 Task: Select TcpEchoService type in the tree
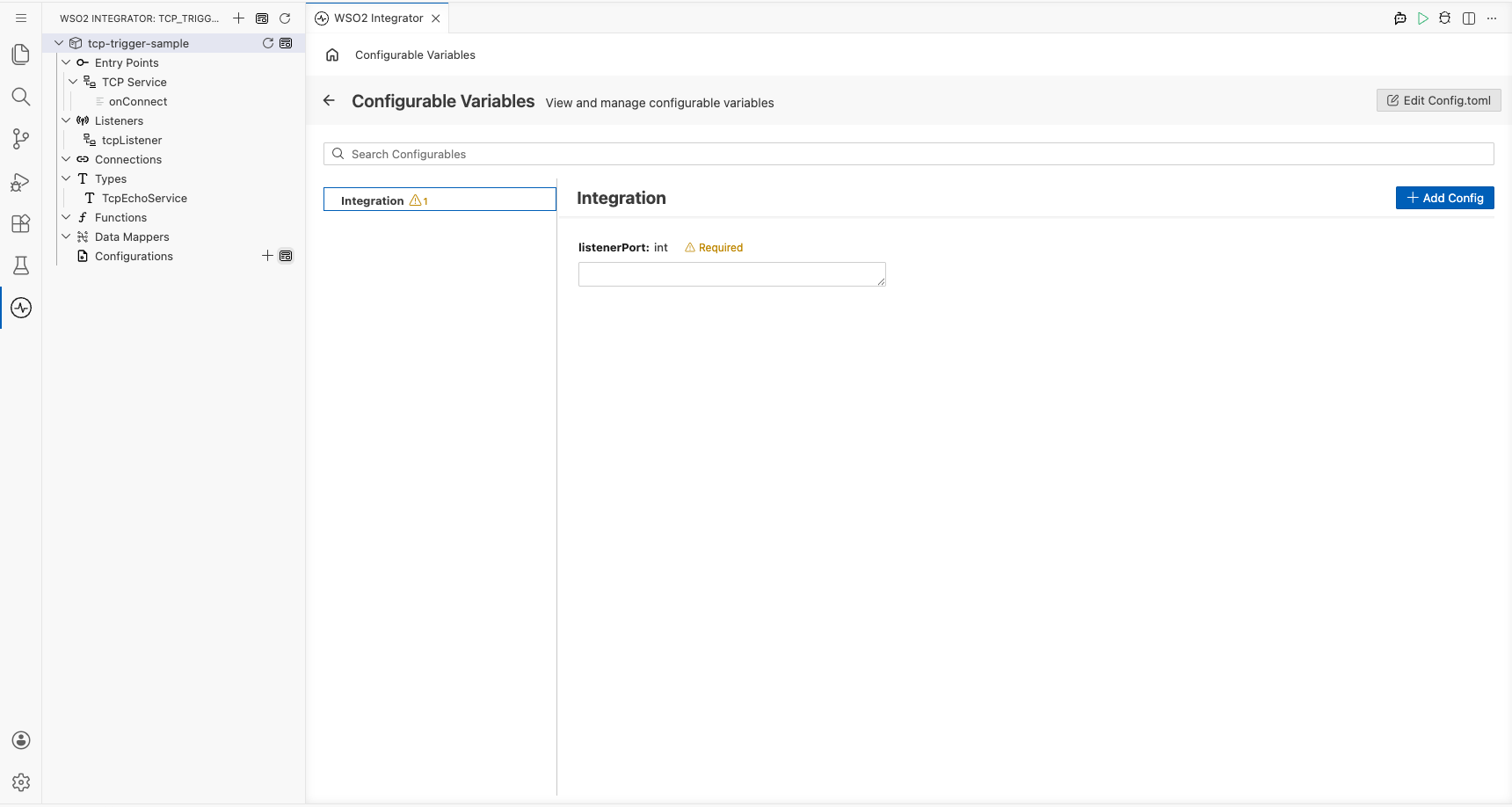coord(144,198)
